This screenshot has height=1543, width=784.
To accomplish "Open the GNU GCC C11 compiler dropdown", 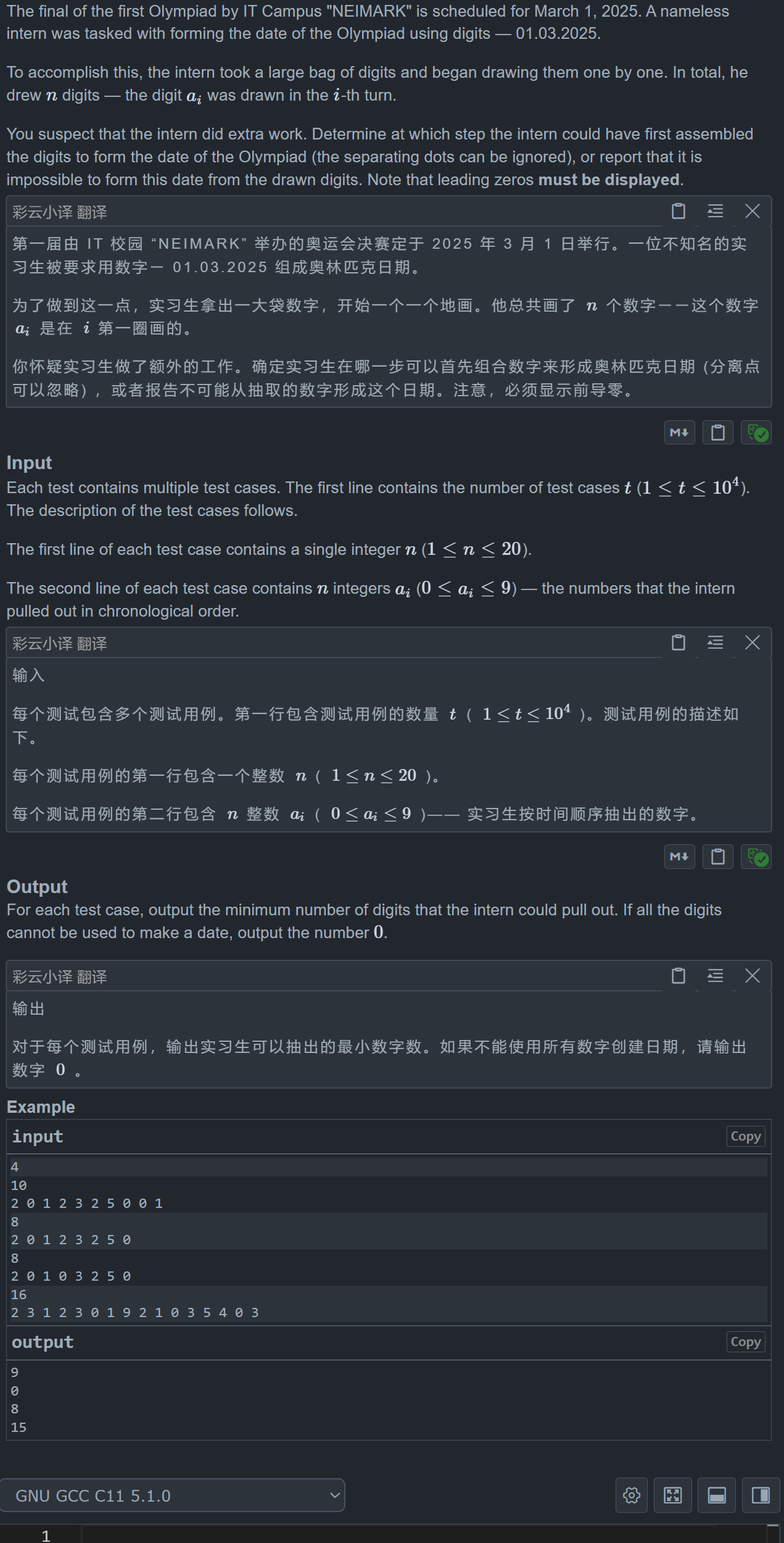I will [173, 1495].
